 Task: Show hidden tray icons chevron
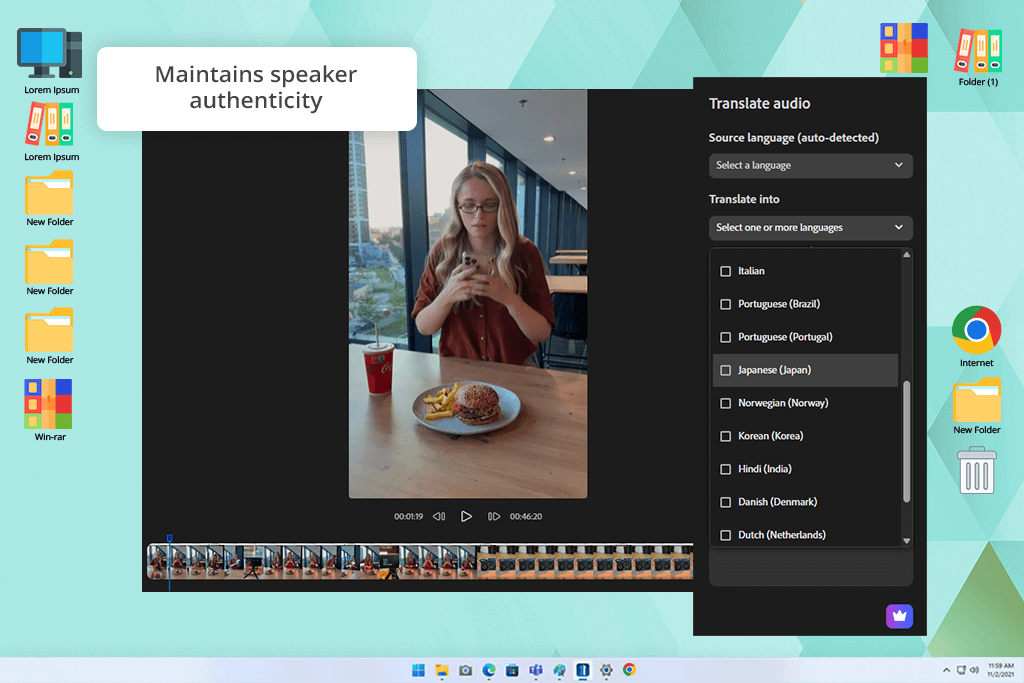point(946,670)
